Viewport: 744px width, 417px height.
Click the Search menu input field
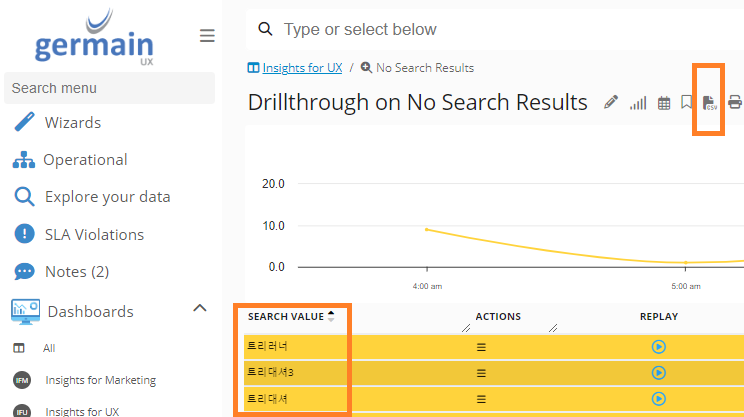pos(109,88)
